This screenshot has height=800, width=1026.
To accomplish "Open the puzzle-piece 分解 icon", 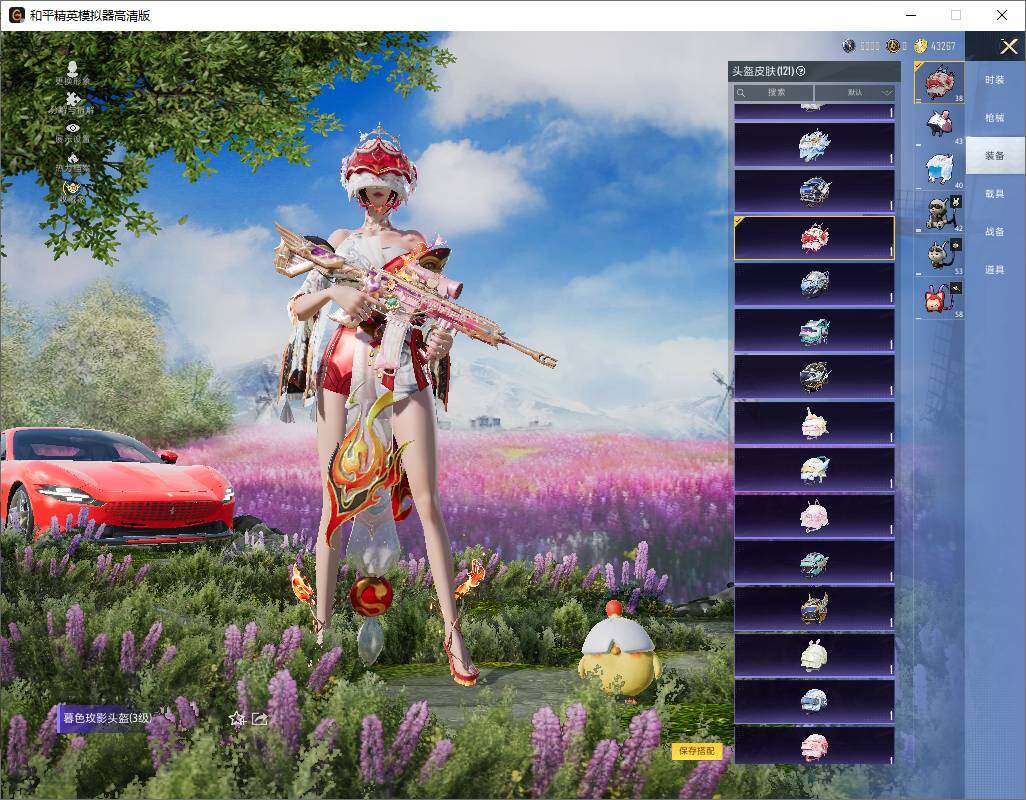I will tap(73, 98).
